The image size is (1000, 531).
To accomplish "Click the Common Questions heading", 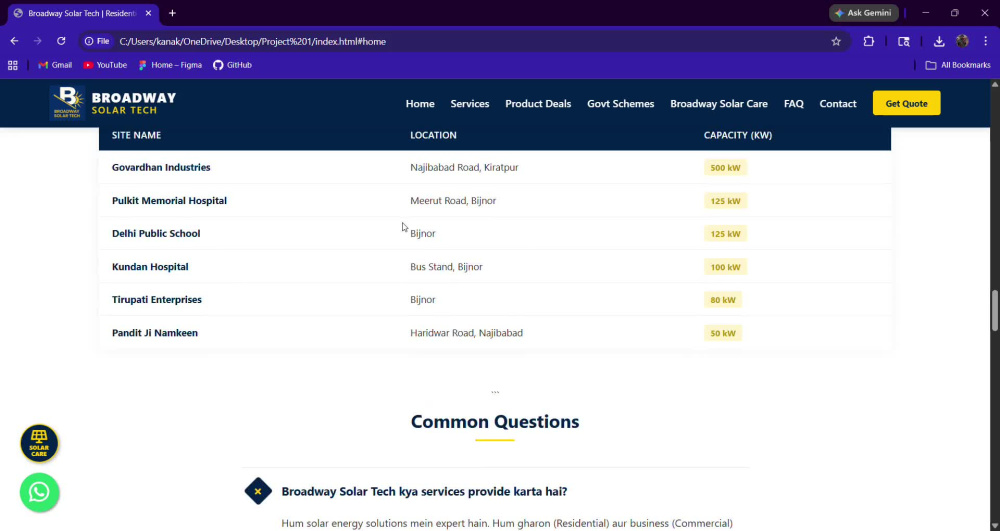I will click(x=495, y=421).
